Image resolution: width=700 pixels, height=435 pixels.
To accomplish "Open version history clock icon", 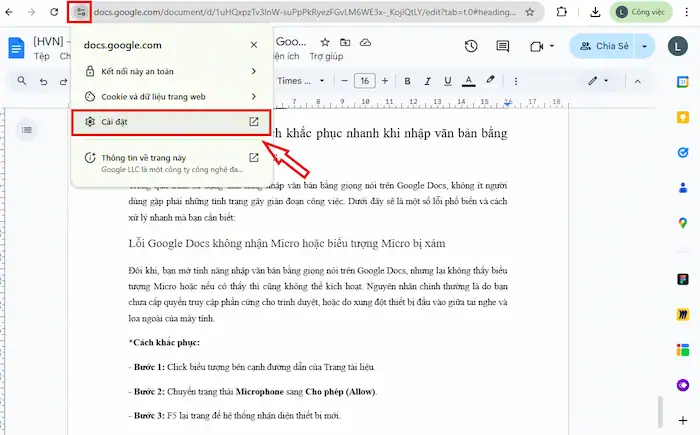I will [x=471, y=46].
